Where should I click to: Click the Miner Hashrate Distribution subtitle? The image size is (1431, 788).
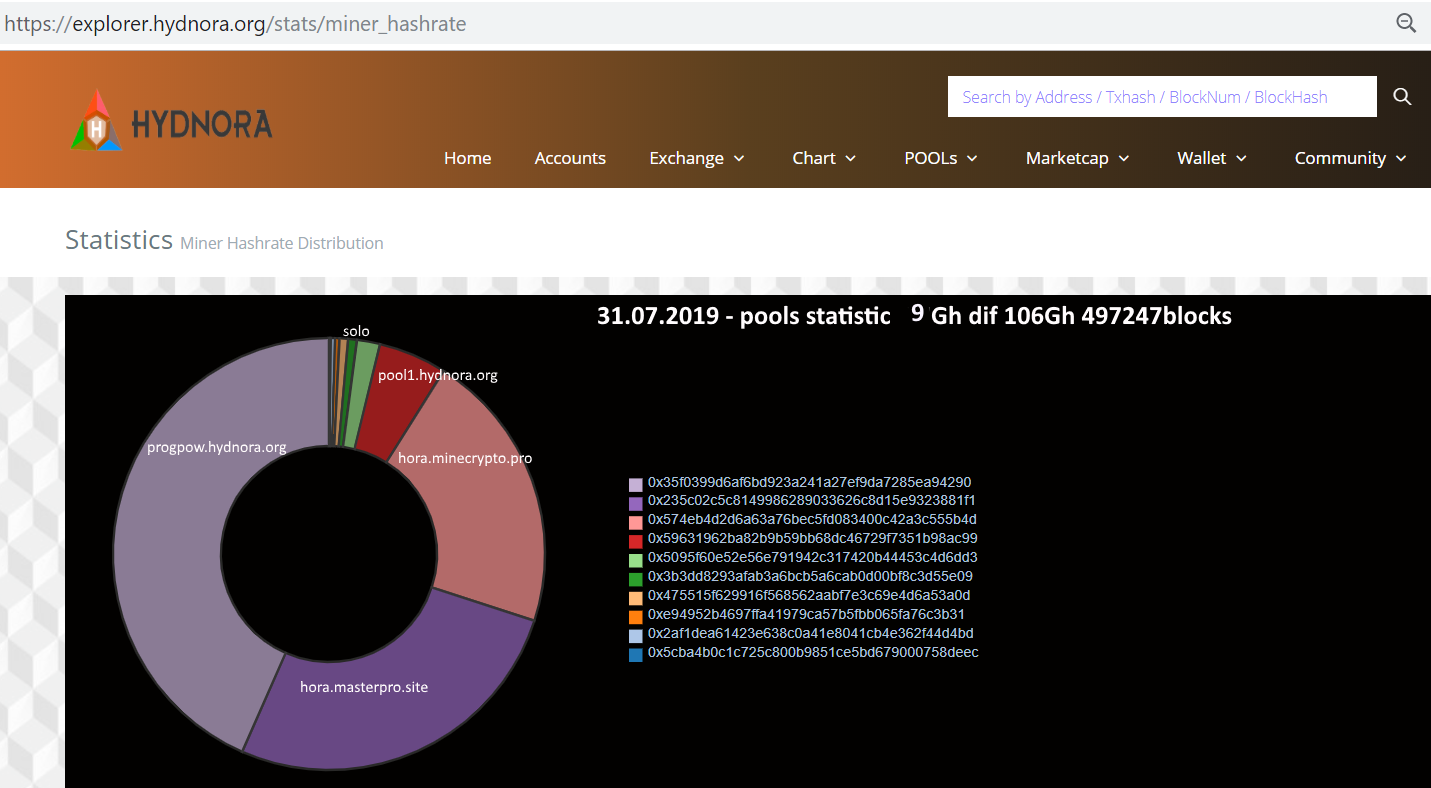(282, 243)
